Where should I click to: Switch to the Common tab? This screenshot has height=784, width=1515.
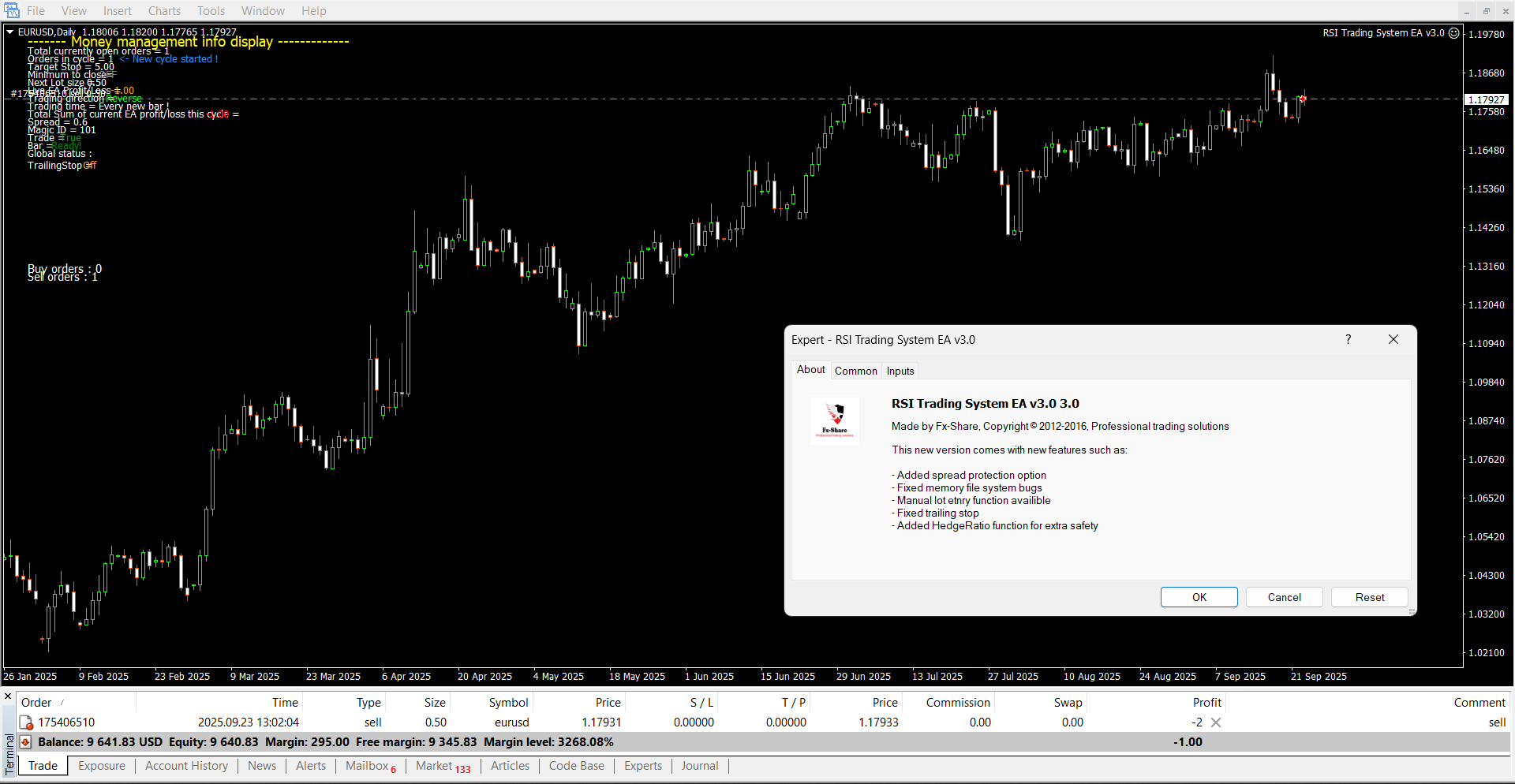click(x=855, y=371)
